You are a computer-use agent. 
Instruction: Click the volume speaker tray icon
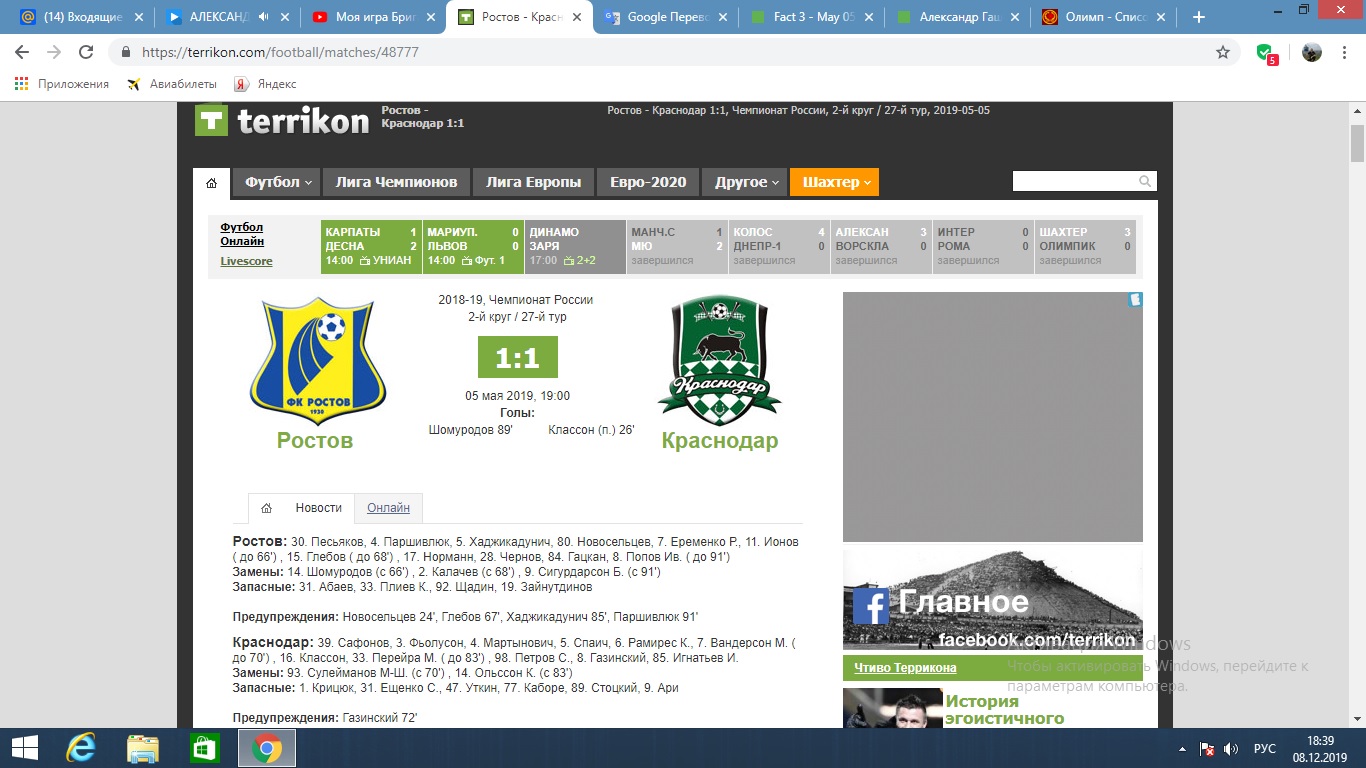(x=1231, y=749)
